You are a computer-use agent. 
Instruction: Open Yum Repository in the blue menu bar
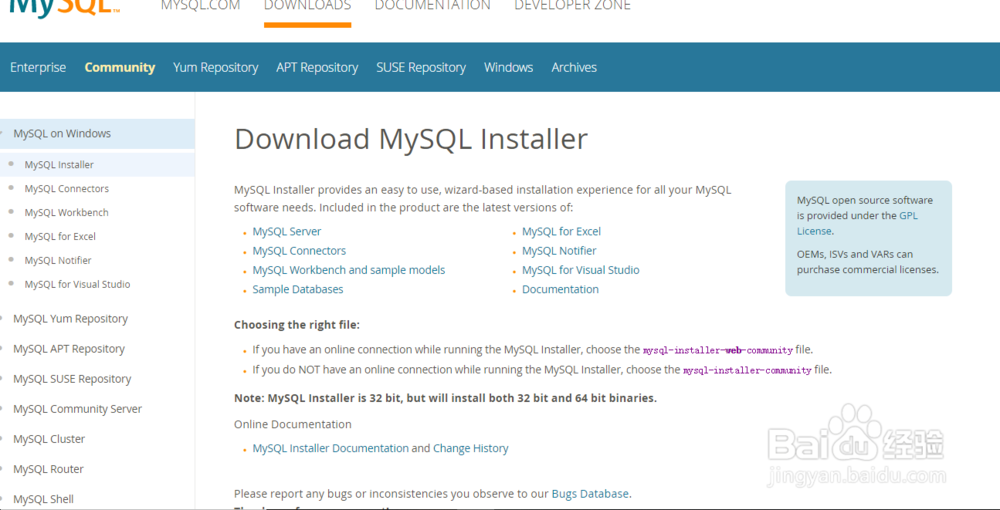coord(216,68)
